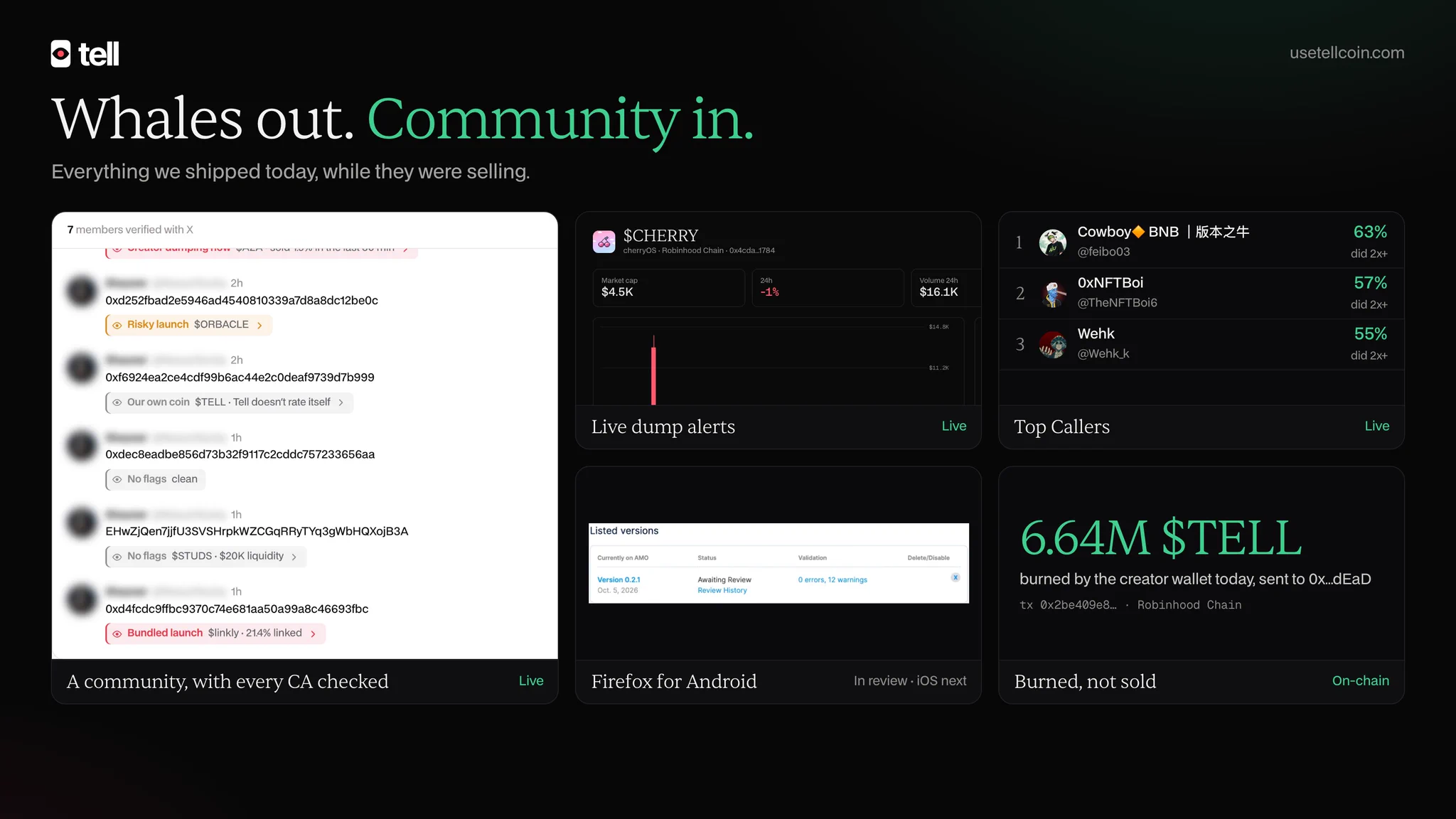Click the eye icon on Bundled launch tag
The height and width of the screenshot is (819, 1456).
click(x=117, y=633)
